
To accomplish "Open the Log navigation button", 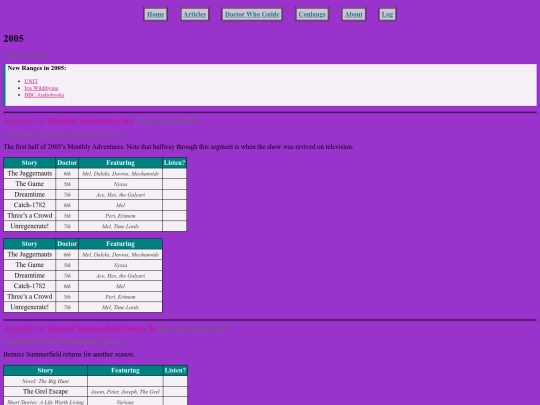I will (387, 14).
